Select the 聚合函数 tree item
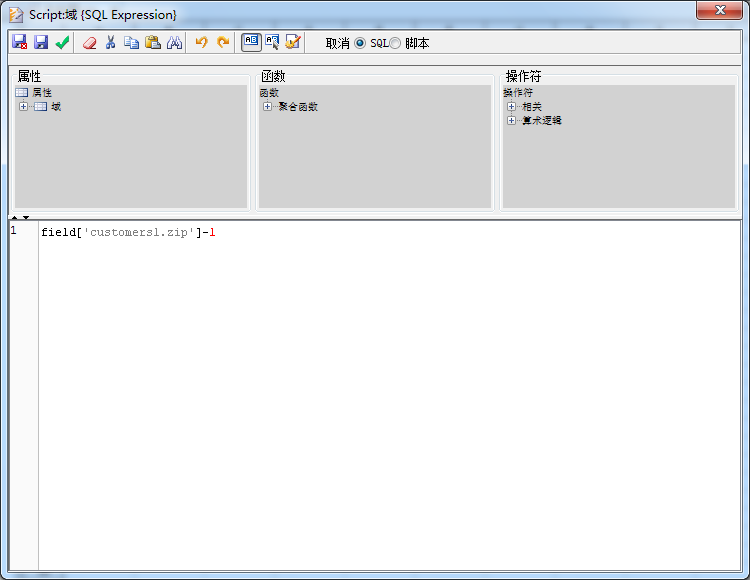Viewport: 750px width, 580px height. click(298, 107)
